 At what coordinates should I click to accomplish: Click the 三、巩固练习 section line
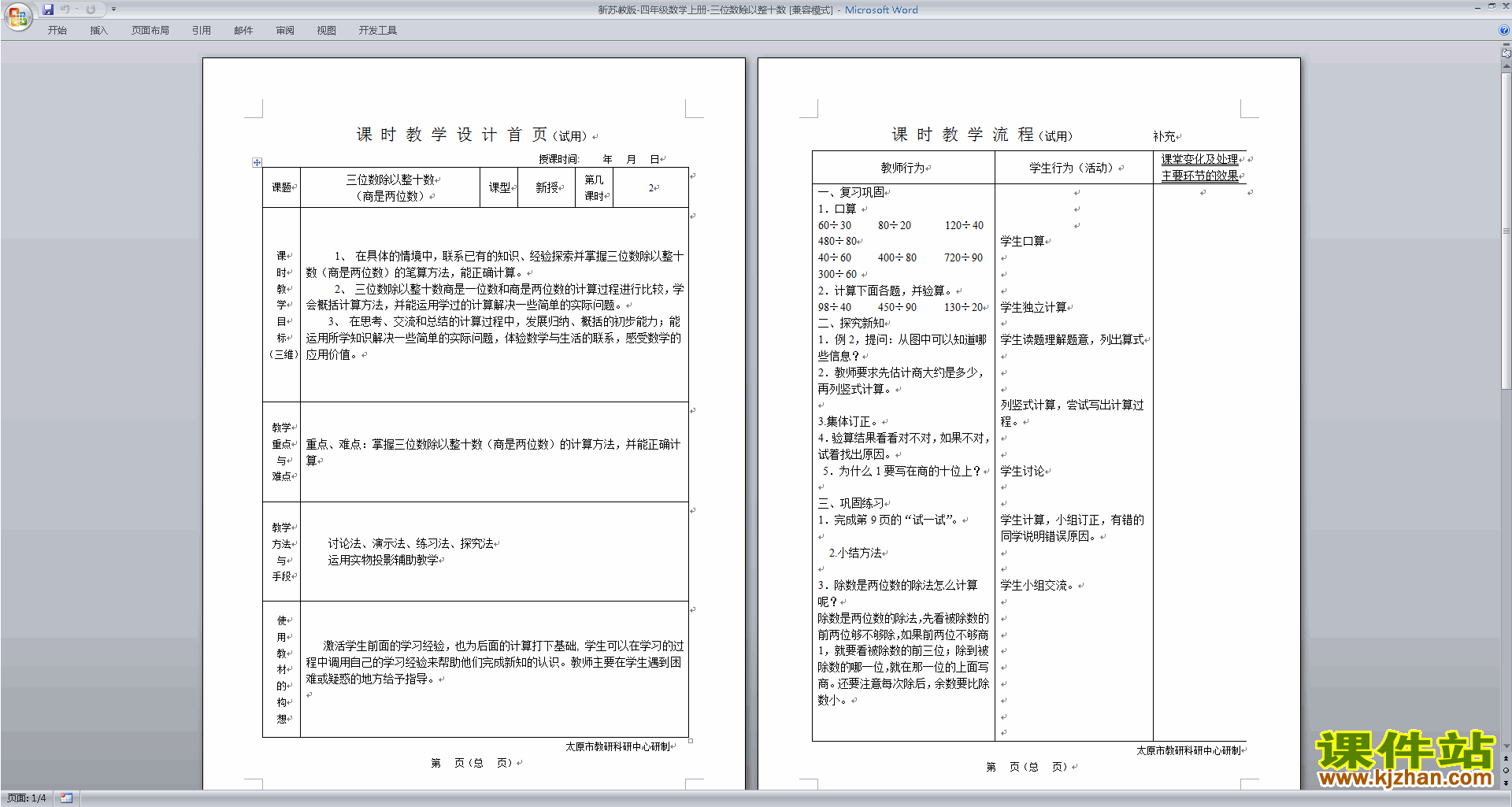tap(850, 503)
